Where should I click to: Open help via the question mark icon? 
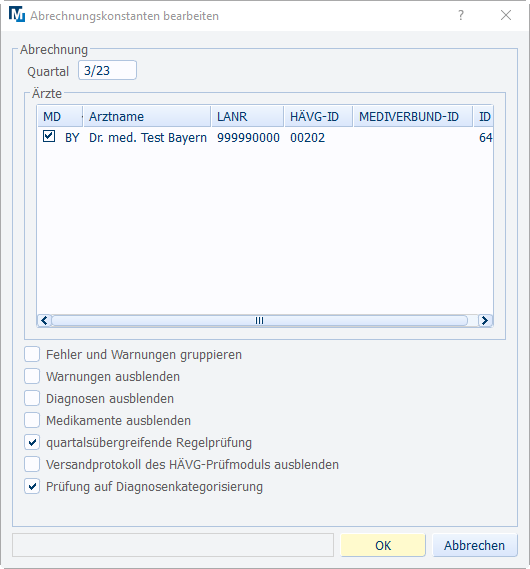[x=461, y=15]
